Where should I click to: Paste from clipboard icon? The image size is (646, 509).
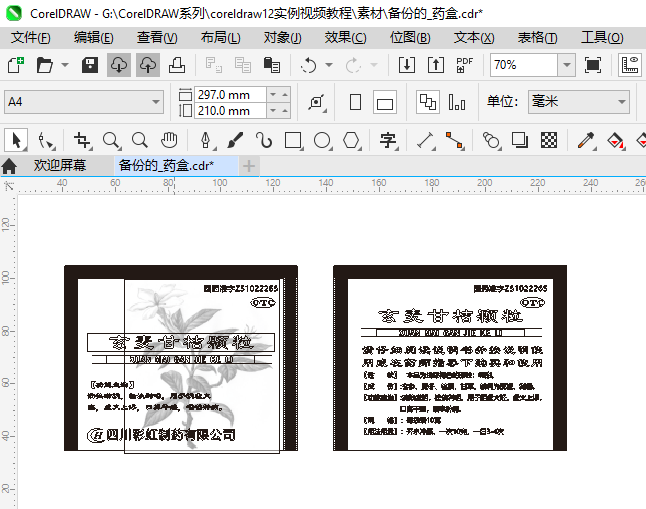pyautogui.click(x=272, y=65)
